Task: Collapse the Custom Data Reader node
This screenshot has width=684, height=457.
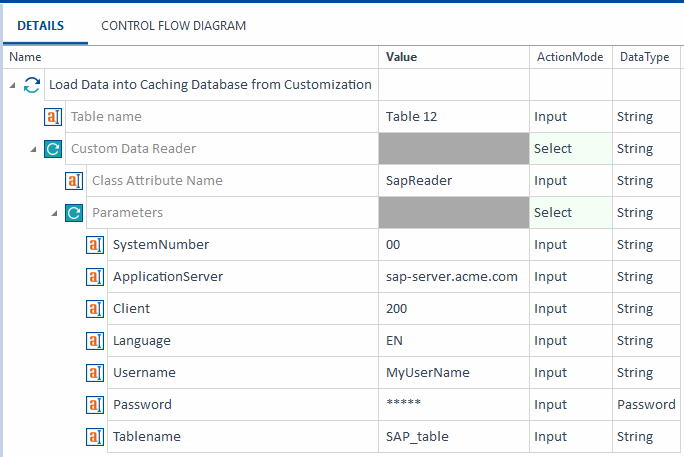Action: 33,149
